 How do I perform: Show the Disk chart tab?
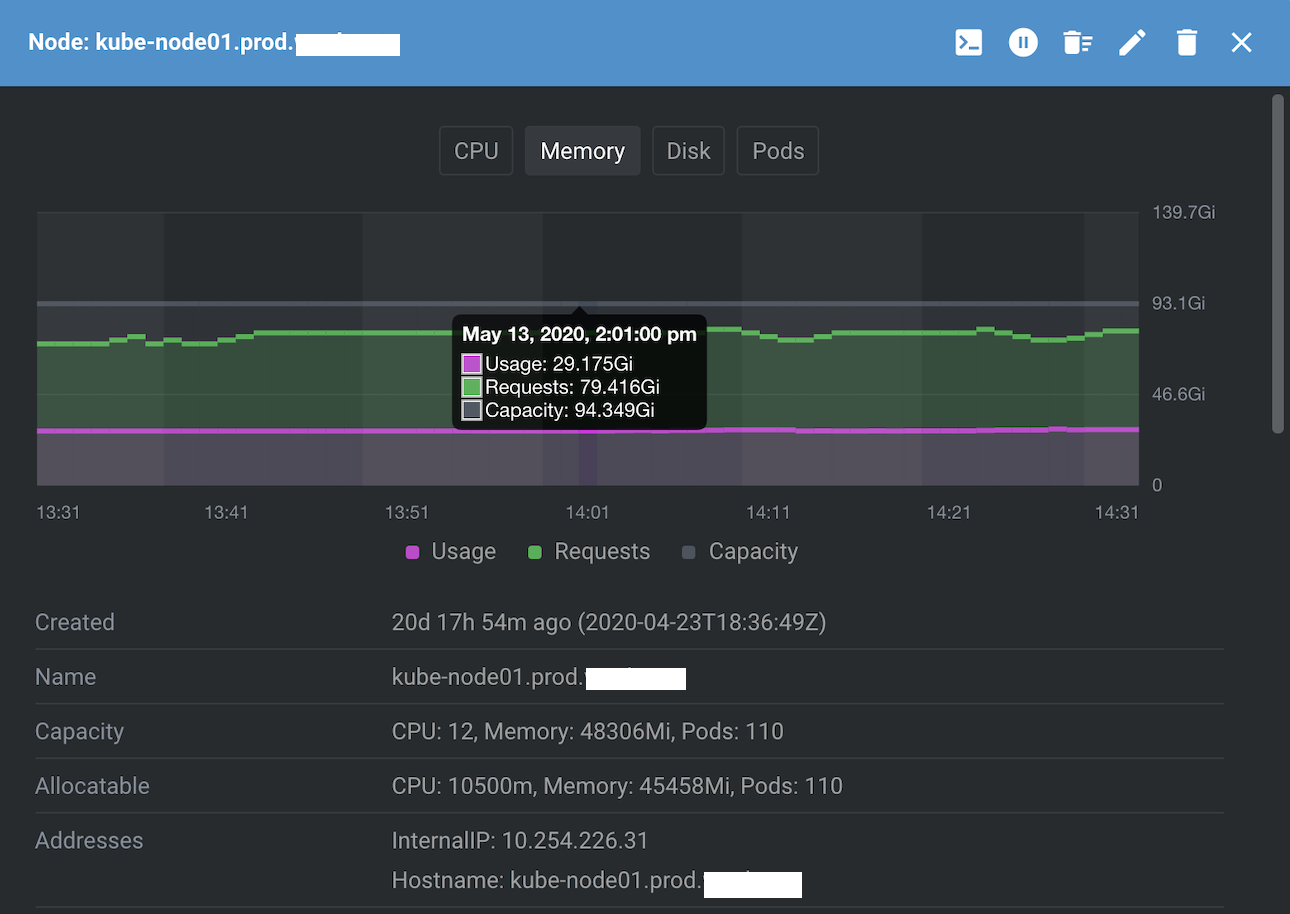689,151
